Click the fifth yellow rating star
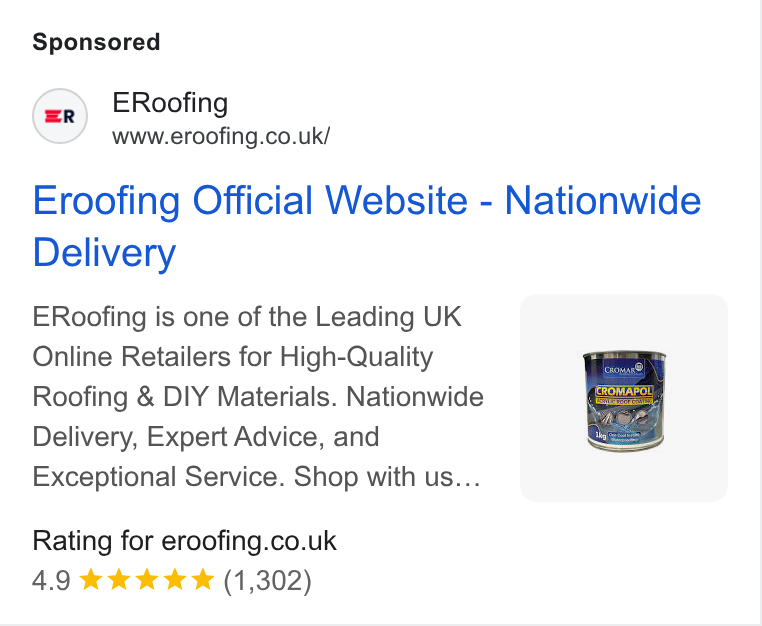The image size is (762, 626). point(203,579)
